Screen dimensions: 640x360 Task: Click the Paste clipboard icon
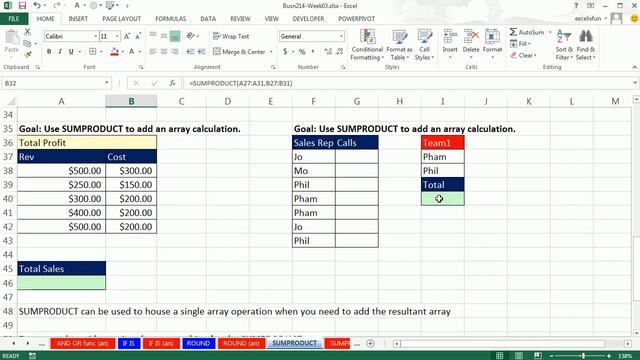[x=11, y=38]
